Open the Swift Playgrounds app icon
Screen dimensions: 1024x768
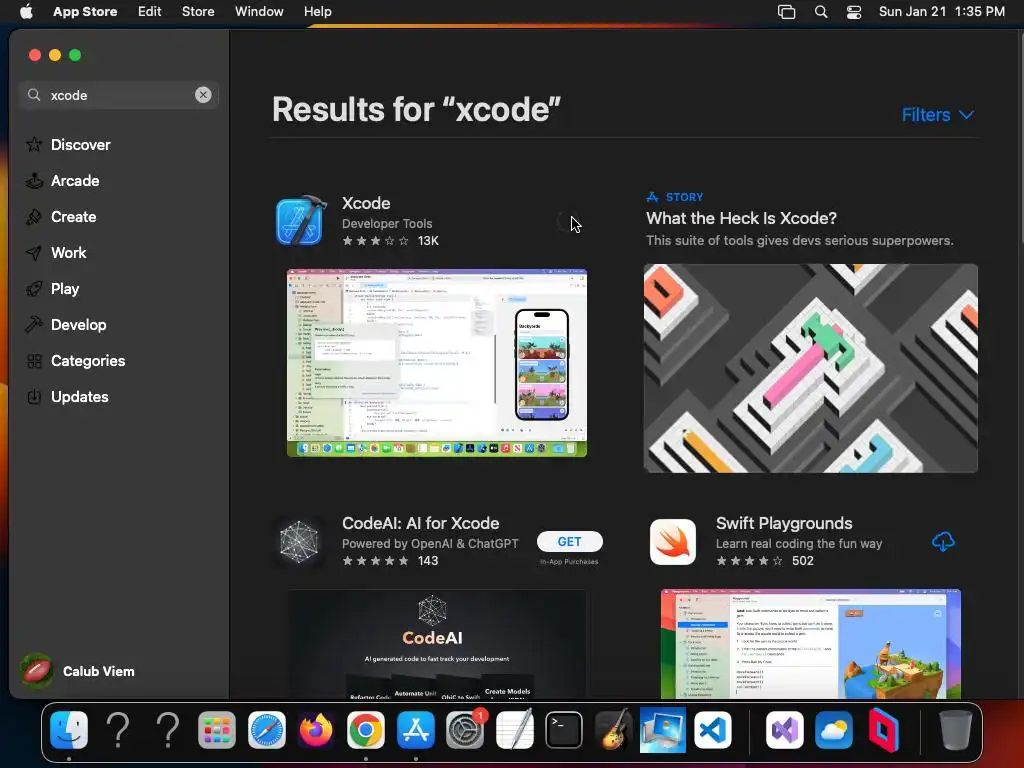[x=673, y=541]
